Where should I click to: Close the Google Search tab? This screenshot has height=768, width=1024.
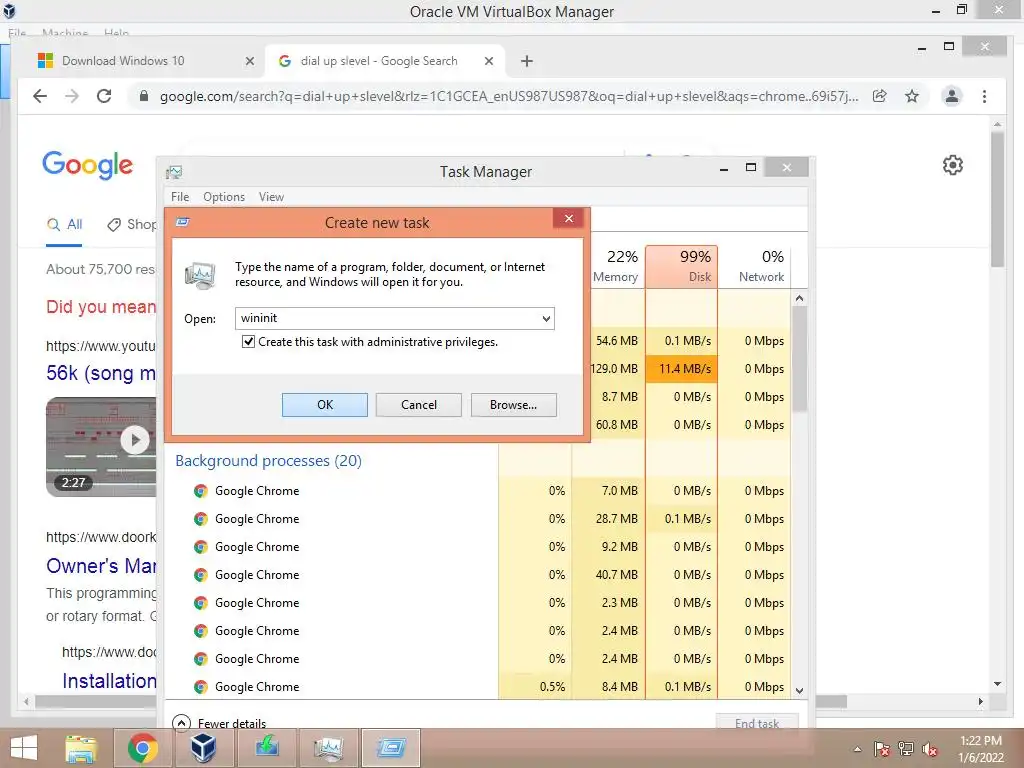[488, 61]
